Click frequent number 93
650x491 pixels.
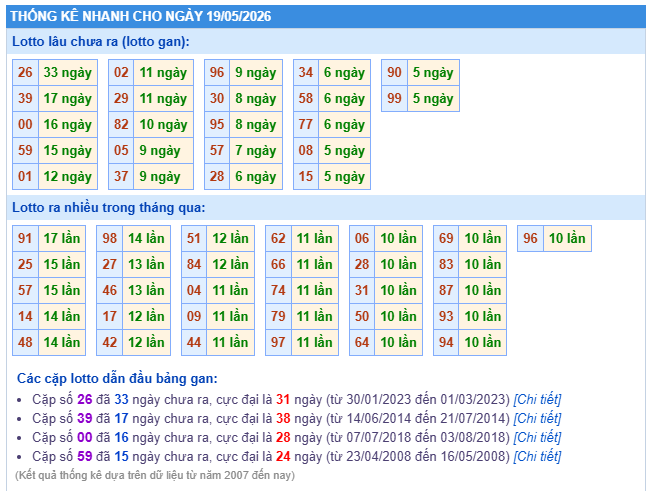point(446,316)
